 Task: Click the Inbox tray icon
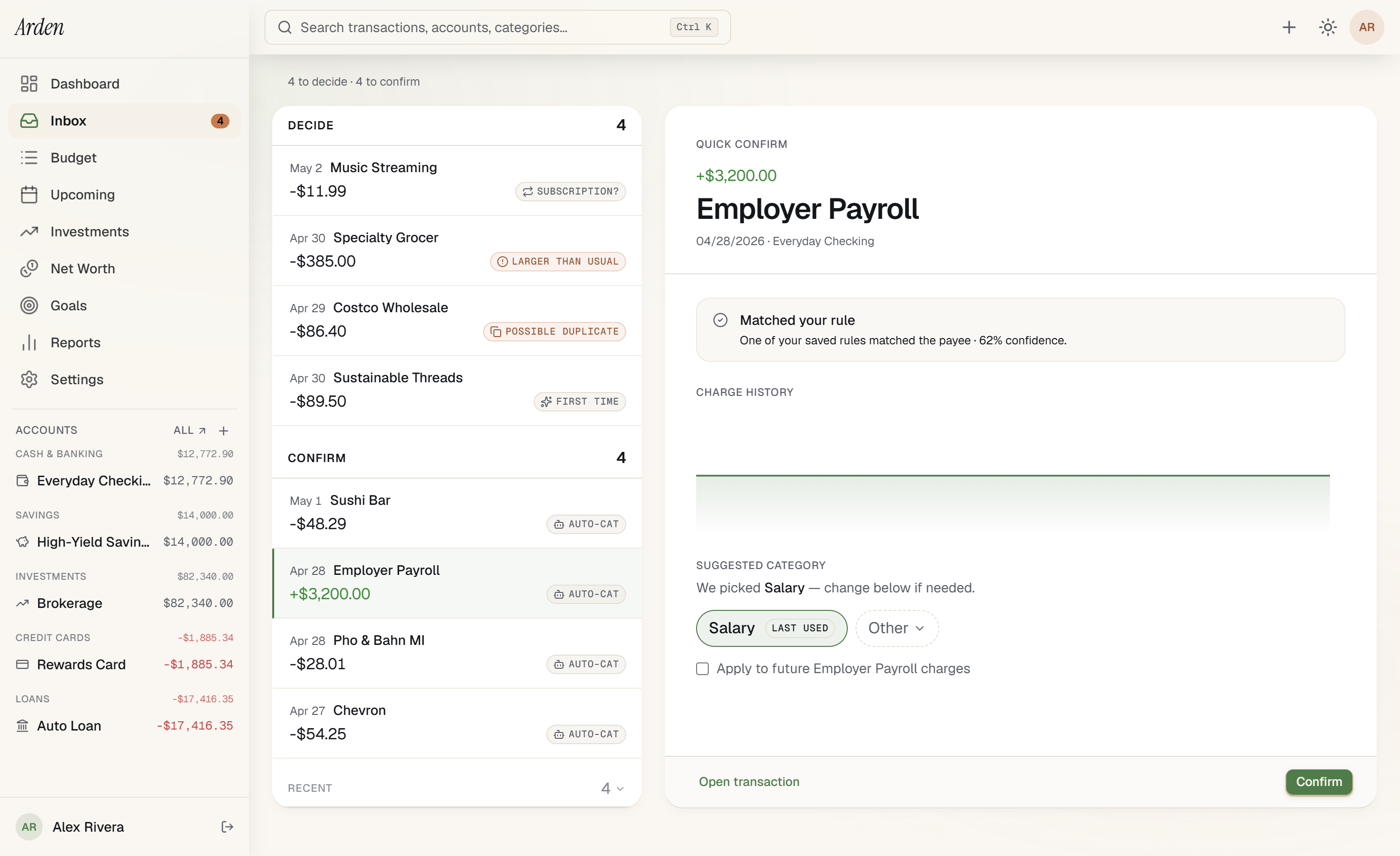(x=29, y=121)
